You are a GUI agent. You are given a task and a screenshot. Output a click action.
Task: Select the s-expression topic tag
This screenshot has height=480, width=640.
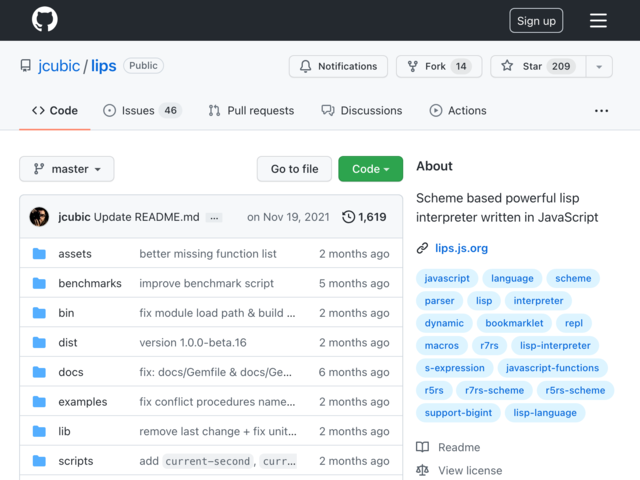[454, 368]
